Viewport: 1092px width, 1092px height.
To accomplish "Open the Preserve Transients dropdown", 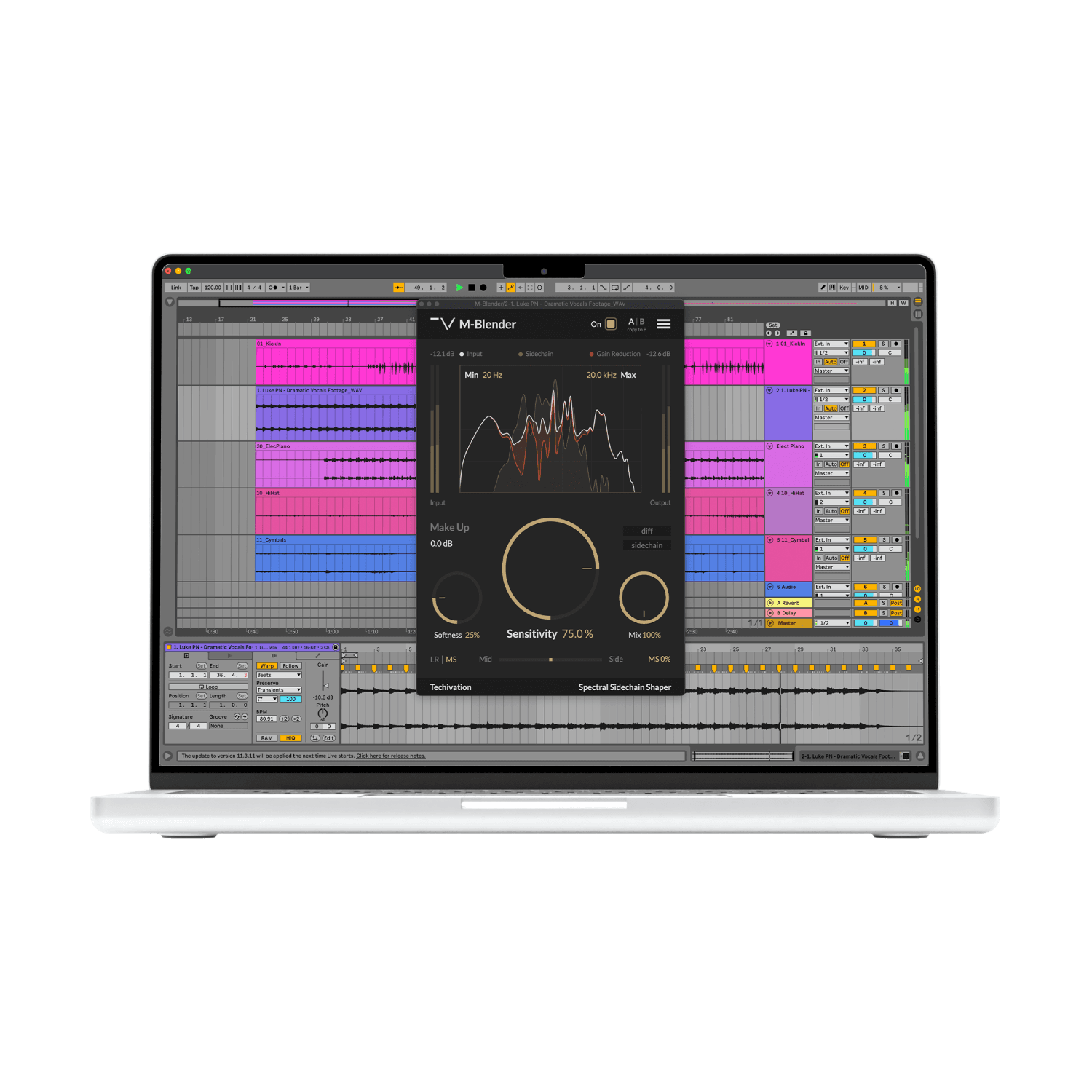I will [x=278, y=690].
